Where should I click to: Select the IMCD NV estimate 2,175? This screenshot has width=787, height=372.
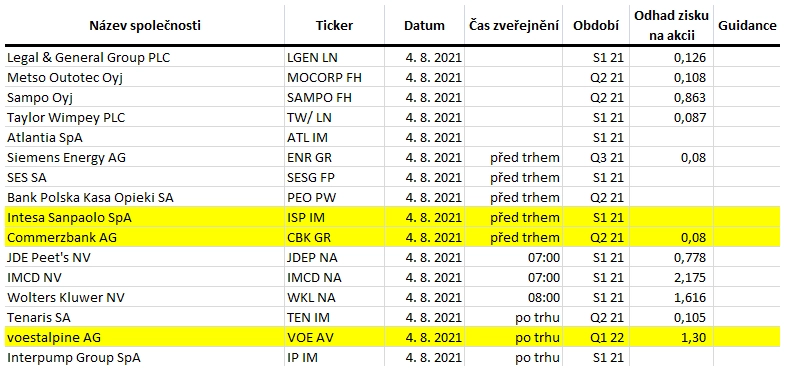coord(690,278)
